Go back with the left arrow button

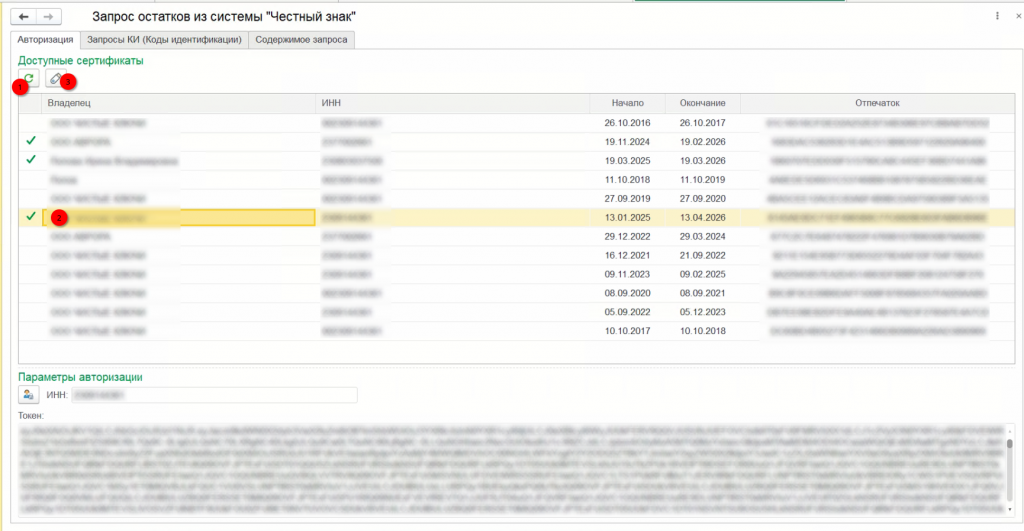(x=24, y=16)
